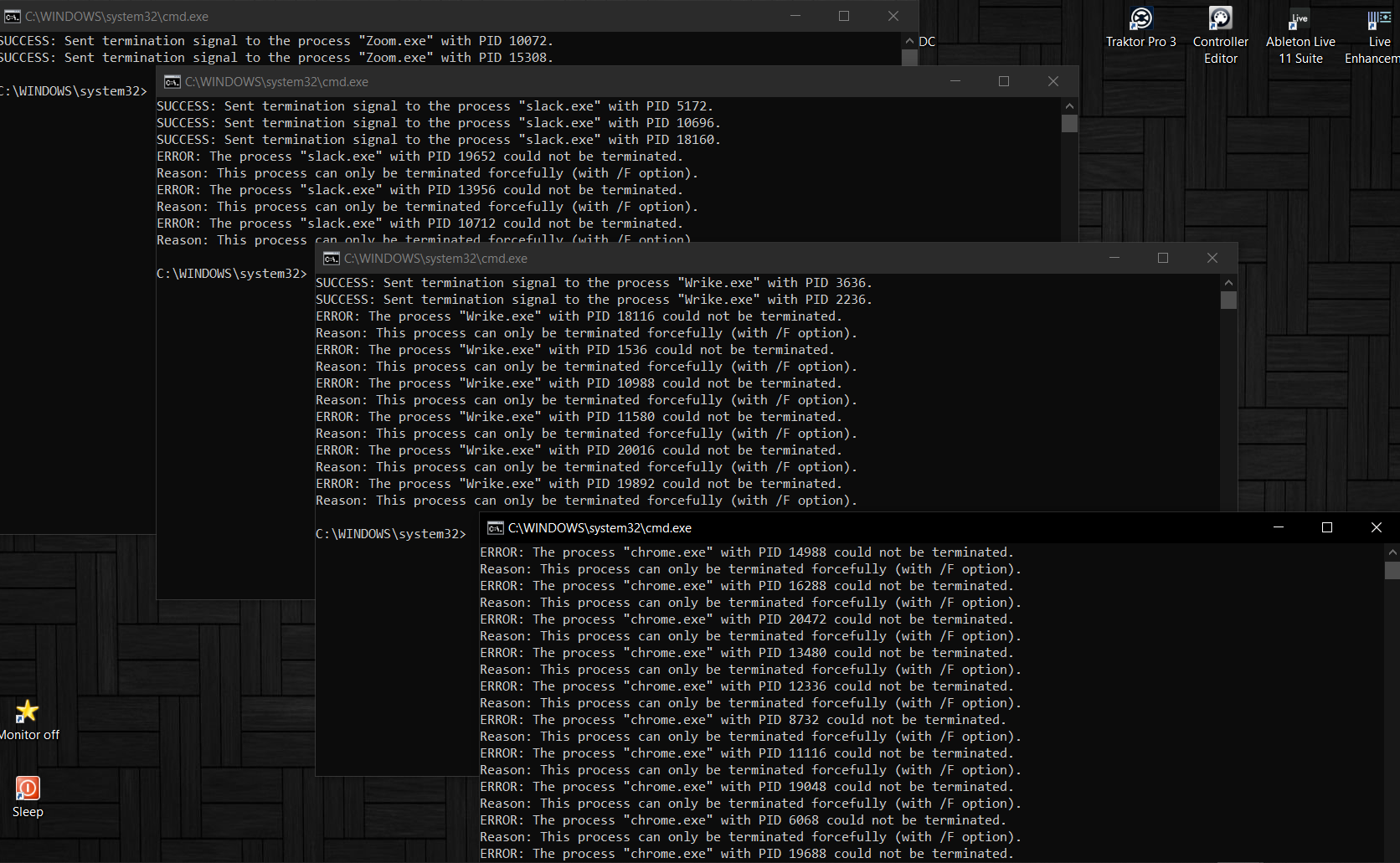This screenshot has height=863, width=1400.
Task: Click the scroll-up arrow in the chrome window scrollbar
Action: [1392, 552]
